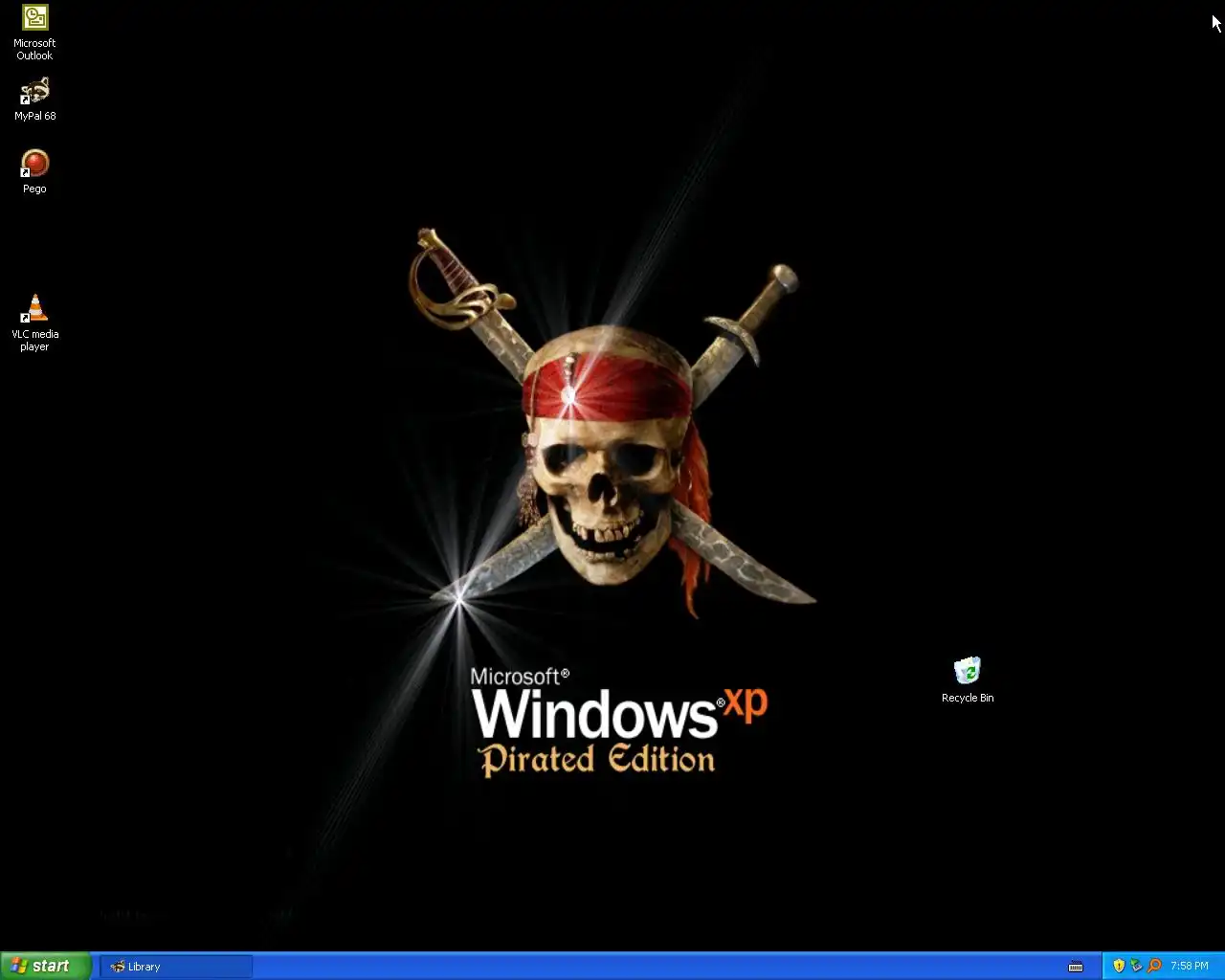Screen dimensions: 1225x980
Task: Select the MyPal 68 desktop shortcut
Action: click(34, 99)
